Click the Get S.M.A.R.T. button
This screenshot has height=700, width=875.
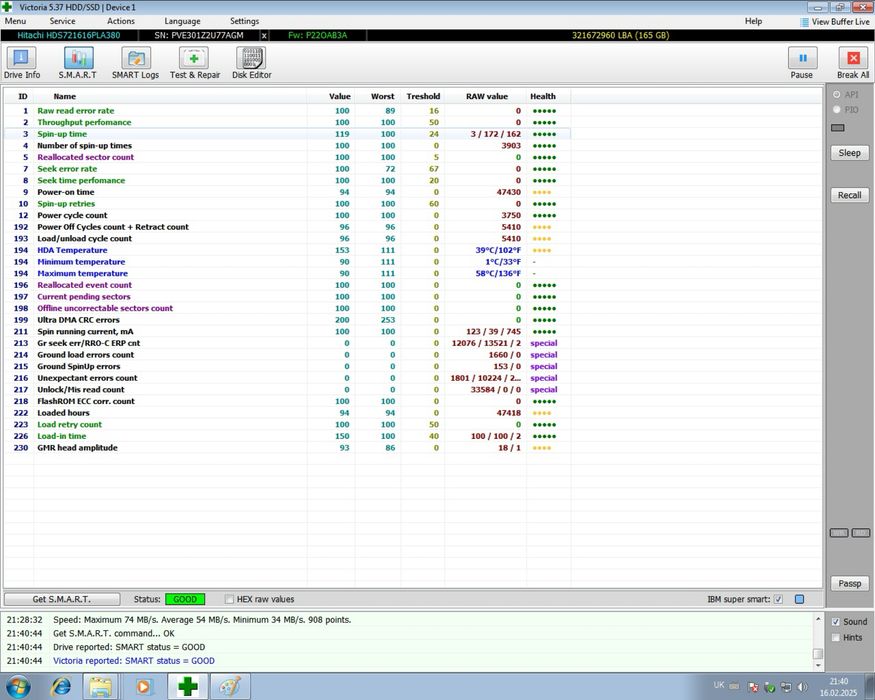pyautogui.click(x=62, y=600)
